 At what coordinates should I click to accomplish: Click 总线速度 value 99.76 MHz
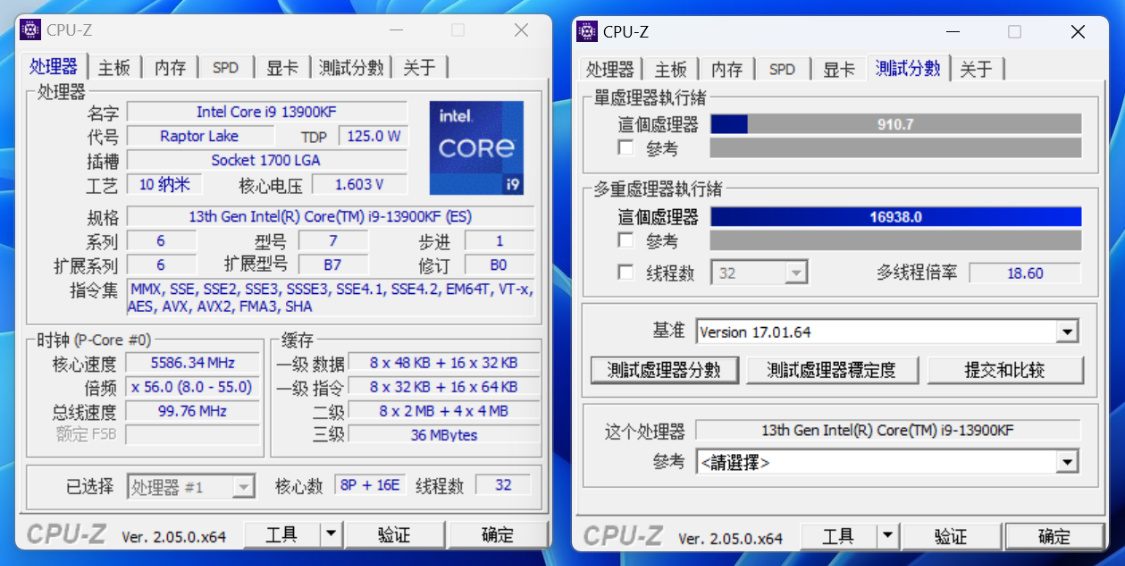(x=193, y=411)
